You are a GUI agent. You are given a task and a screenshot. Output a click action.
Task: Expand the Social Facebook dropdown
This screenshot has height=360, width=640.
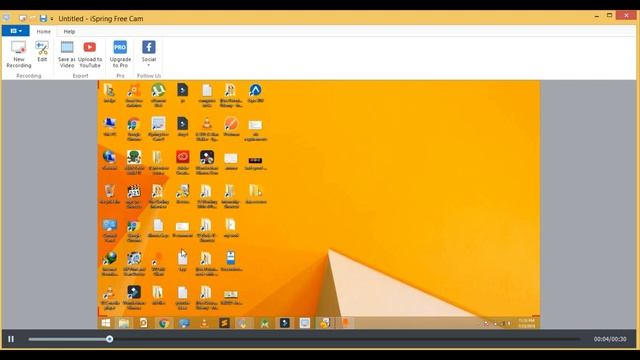[149, 55]
